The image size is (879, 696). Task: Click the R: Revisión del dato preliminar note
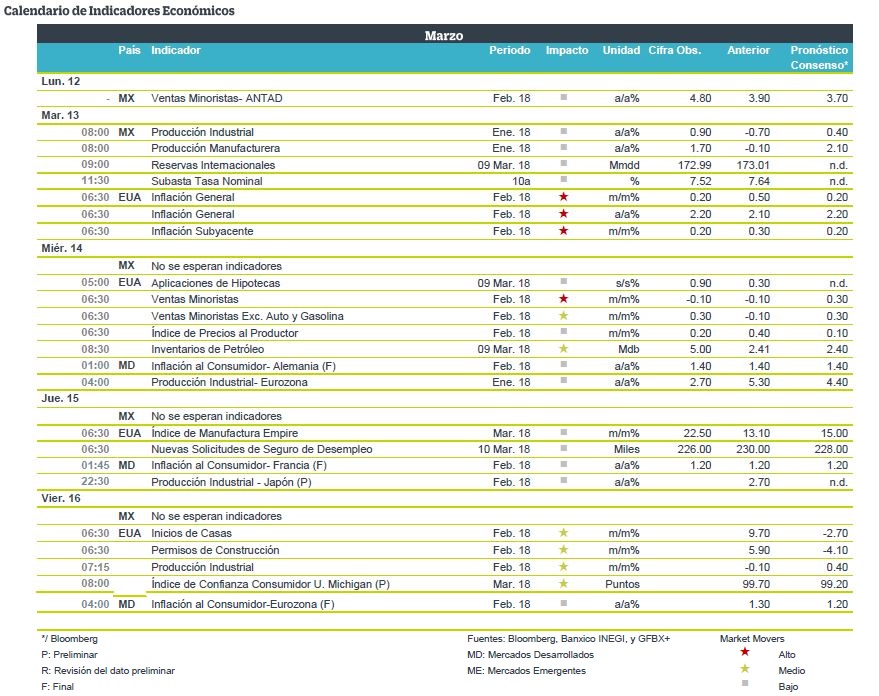(x=108, y=671)
